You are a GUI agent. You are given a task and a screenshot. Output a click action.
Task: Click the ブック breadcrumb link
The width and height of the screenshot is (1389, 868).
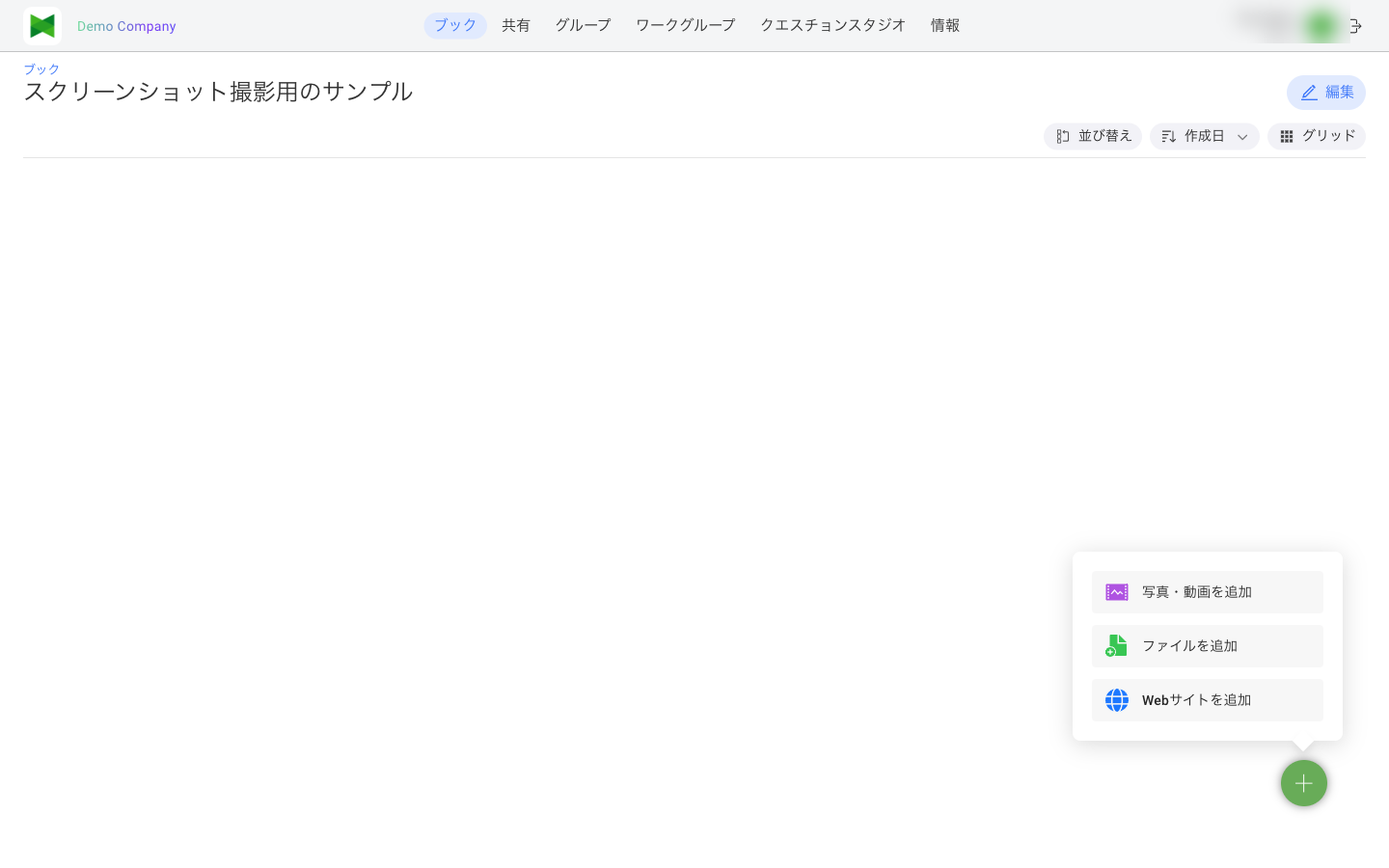(41, 68)
